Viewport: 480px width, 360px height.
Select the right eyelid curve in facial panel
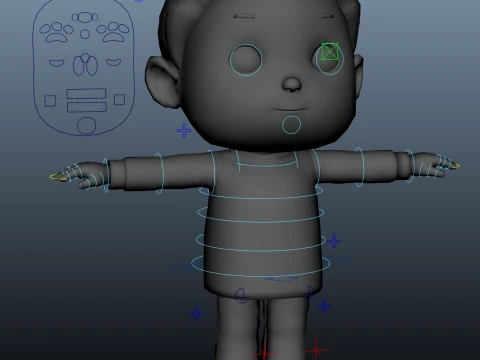(114, 62)
